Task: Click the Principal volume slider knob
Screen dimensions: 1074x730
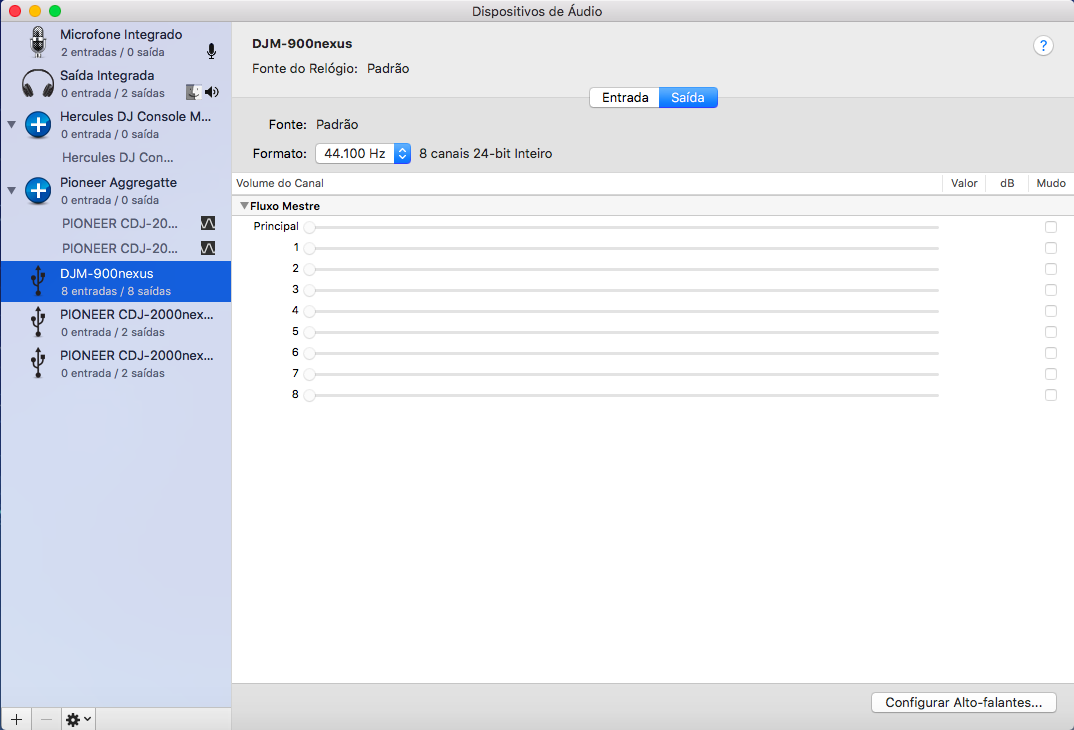Action: pos(310,227)
